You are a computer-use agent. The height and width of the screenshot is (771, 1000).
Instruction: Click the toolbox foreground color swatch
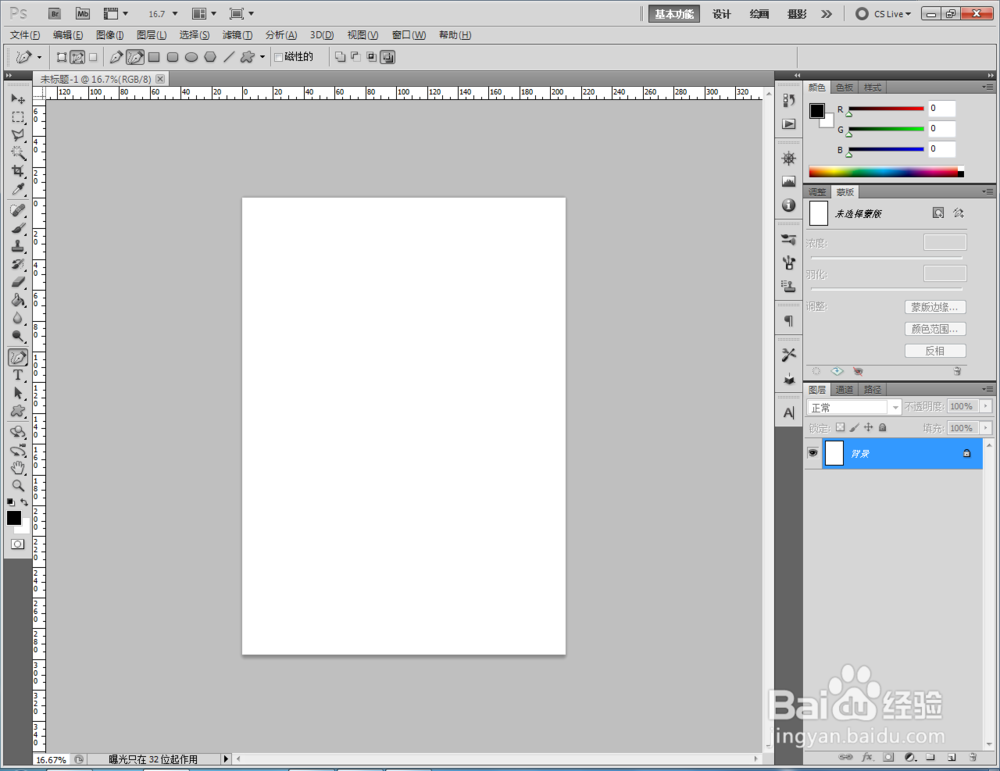(x=13, y=517)
